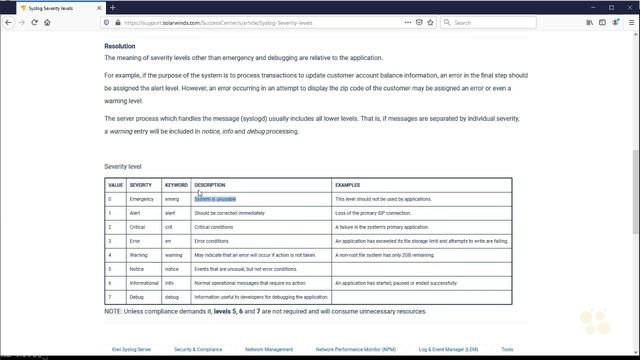Reload the current page

click(34, 23)
